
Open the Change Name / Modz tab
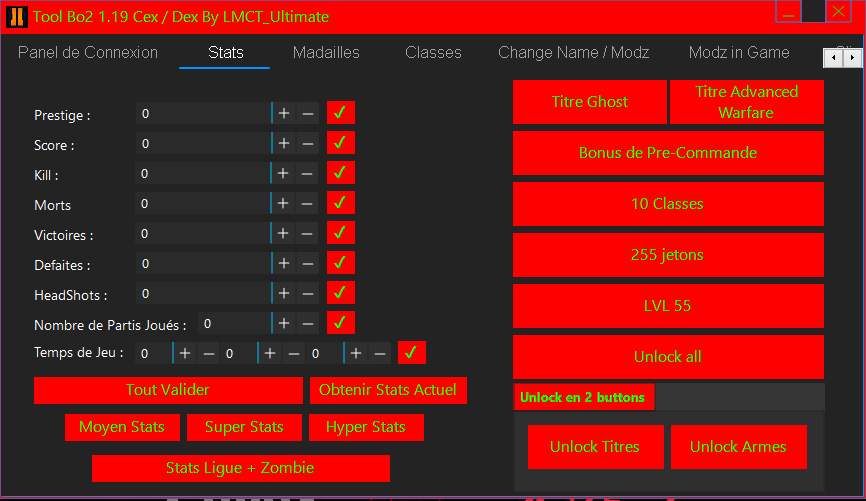pos(573,52)
